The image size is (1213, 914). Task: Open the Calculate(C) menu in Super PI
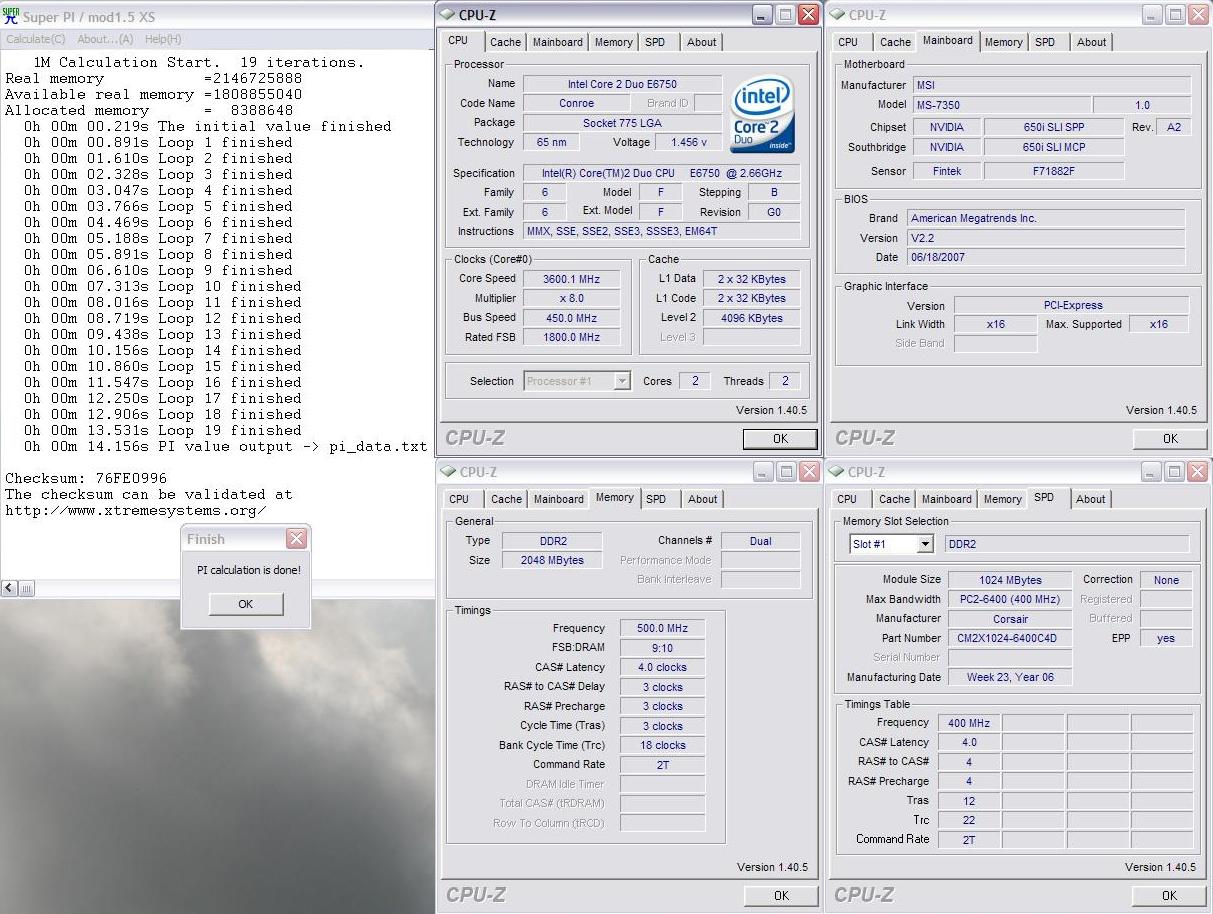[x=36, y=39]
